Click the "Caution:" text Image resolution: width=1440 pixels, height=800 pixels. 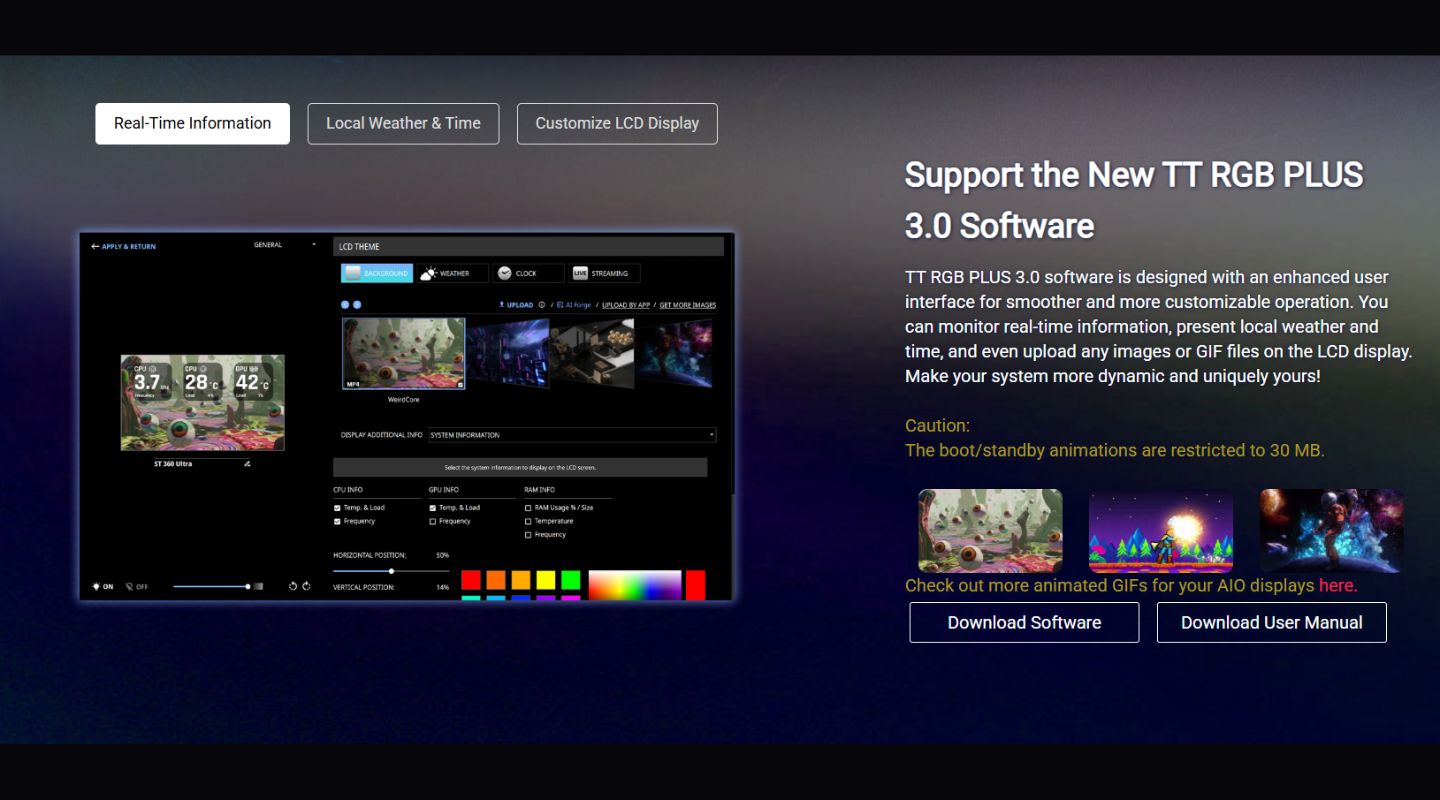pyautogui.click(x=937, y=426)
